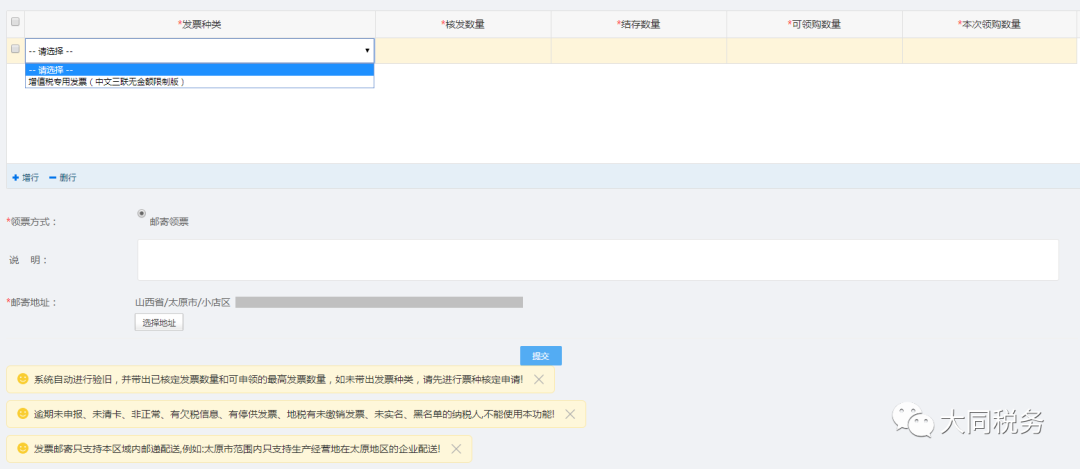The width and height of the screenshot is (1080, 469).
Task: Click the plus icon to add row
Action: (15, 178)
